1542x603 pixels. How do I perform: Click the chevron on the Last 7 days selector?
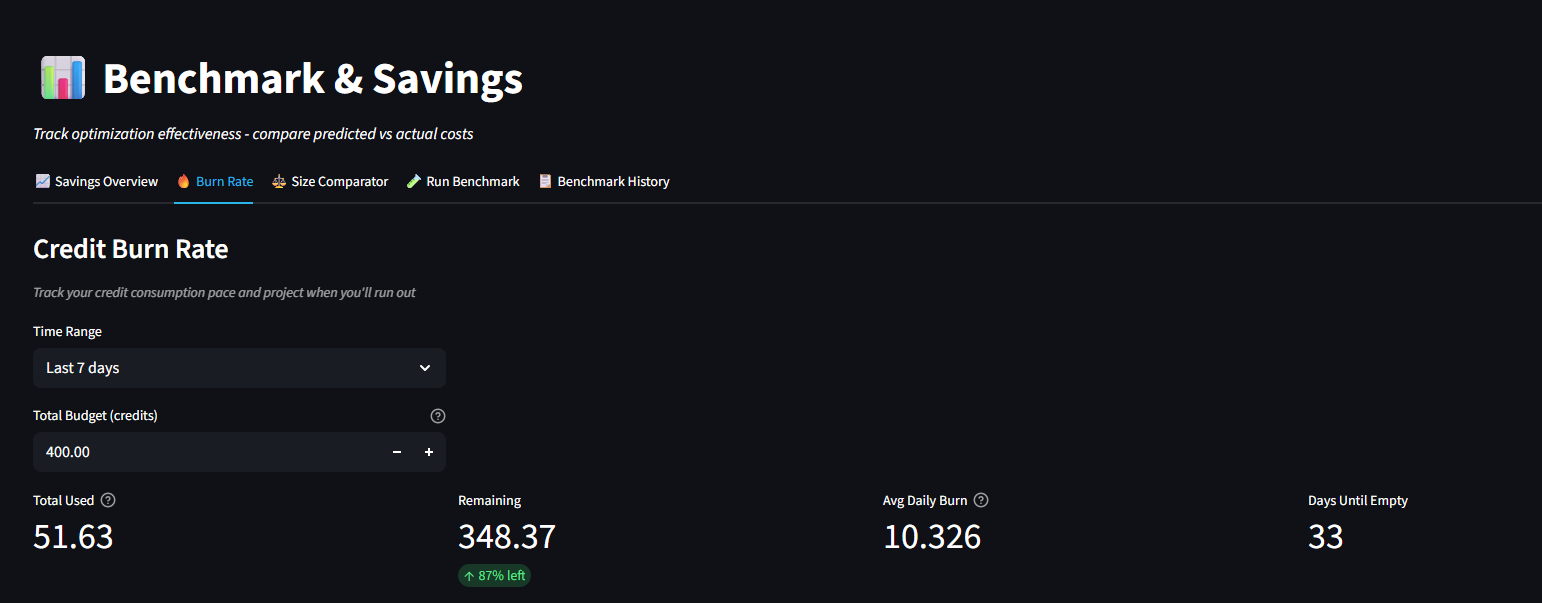coord(424,368)
